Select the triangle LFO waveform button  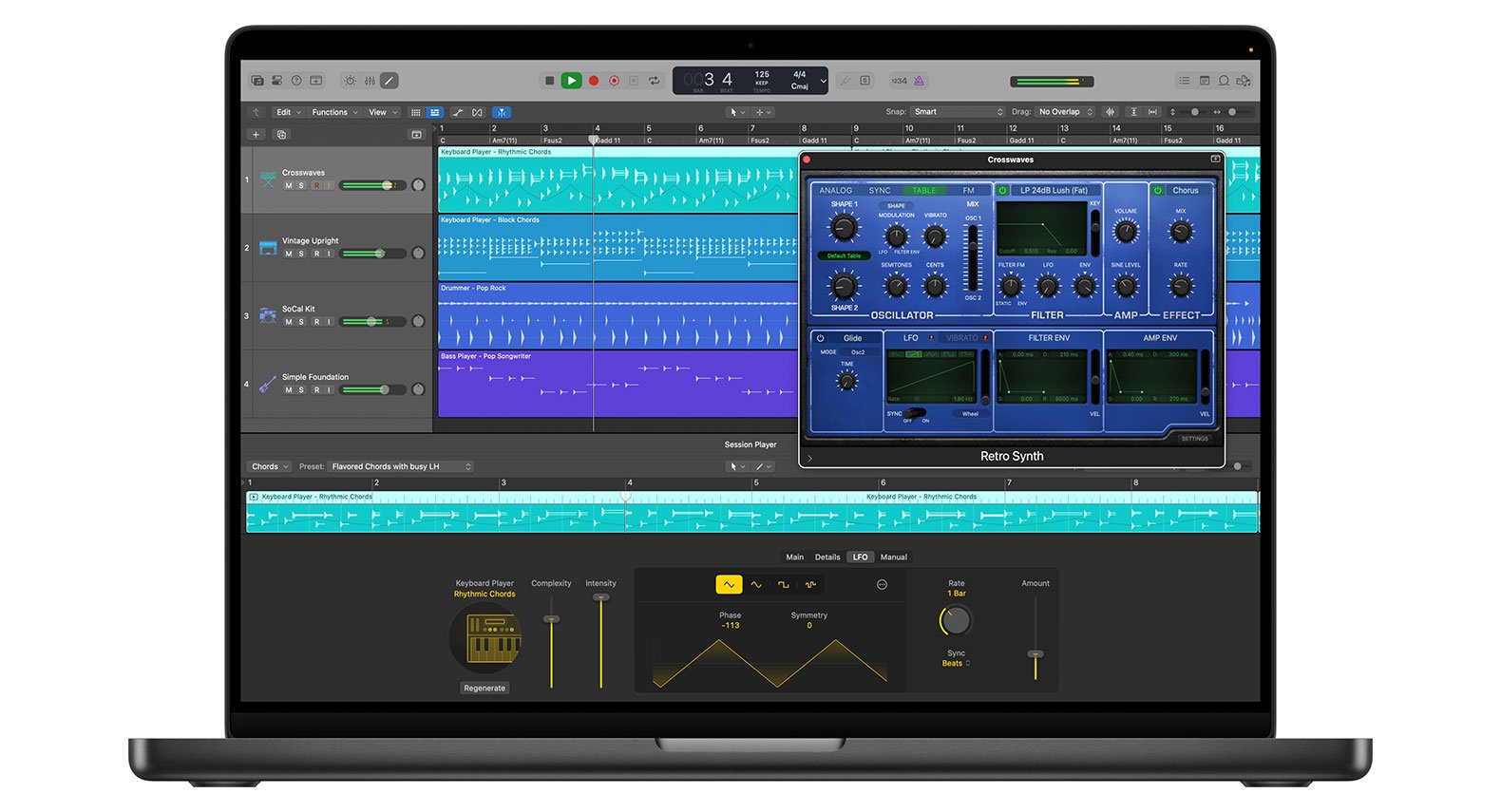pos(729,585)
